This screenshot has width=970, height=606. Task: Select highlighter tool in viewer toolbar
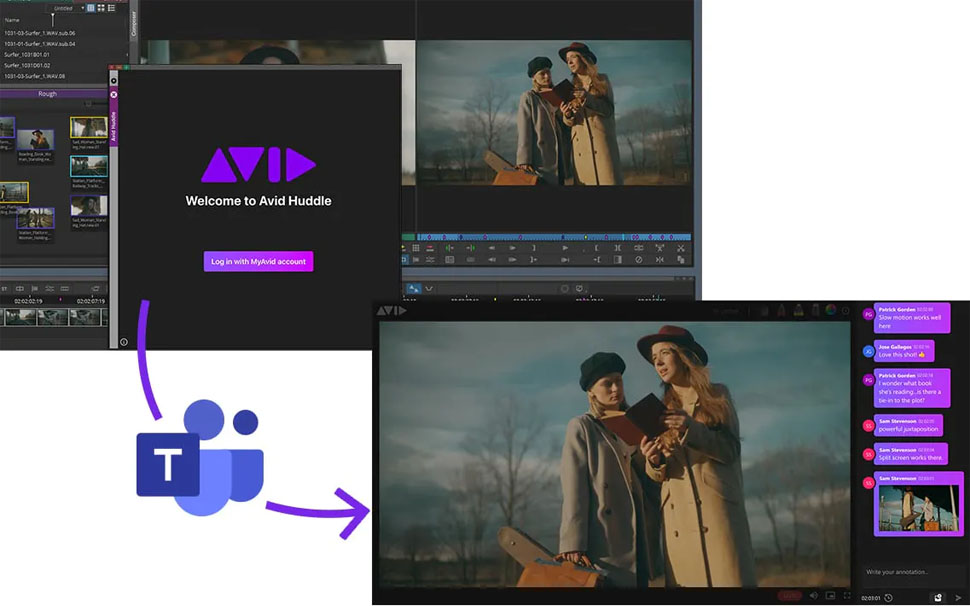point(799,310)
